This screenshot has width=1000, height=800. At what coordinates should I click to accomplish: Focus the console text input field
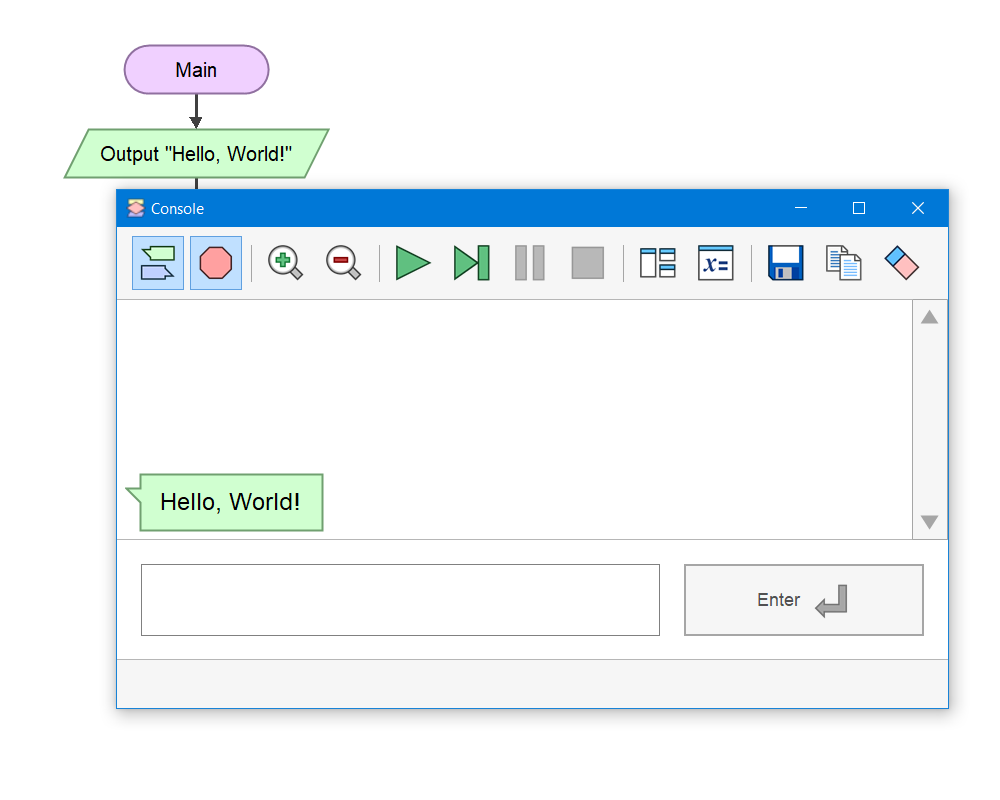point(401,600)
